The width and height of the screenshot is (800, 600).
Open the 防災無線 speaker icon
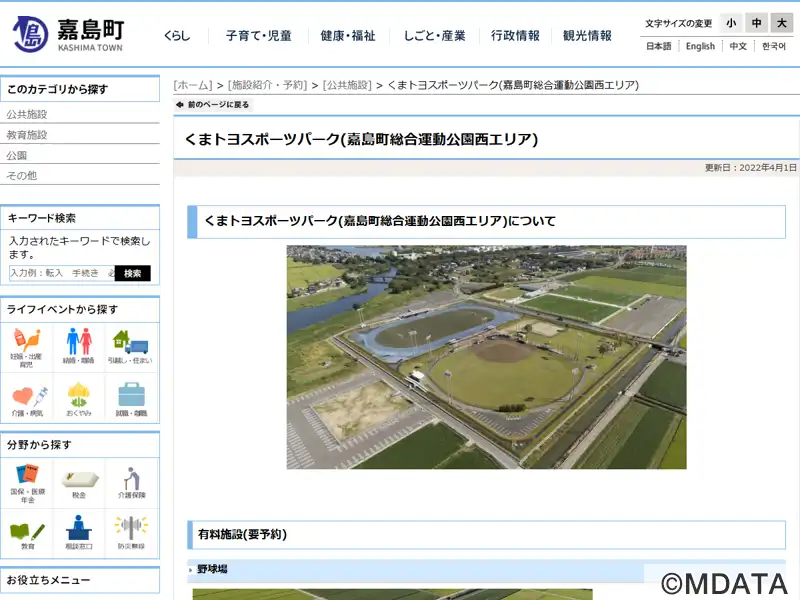coord(132,531)
